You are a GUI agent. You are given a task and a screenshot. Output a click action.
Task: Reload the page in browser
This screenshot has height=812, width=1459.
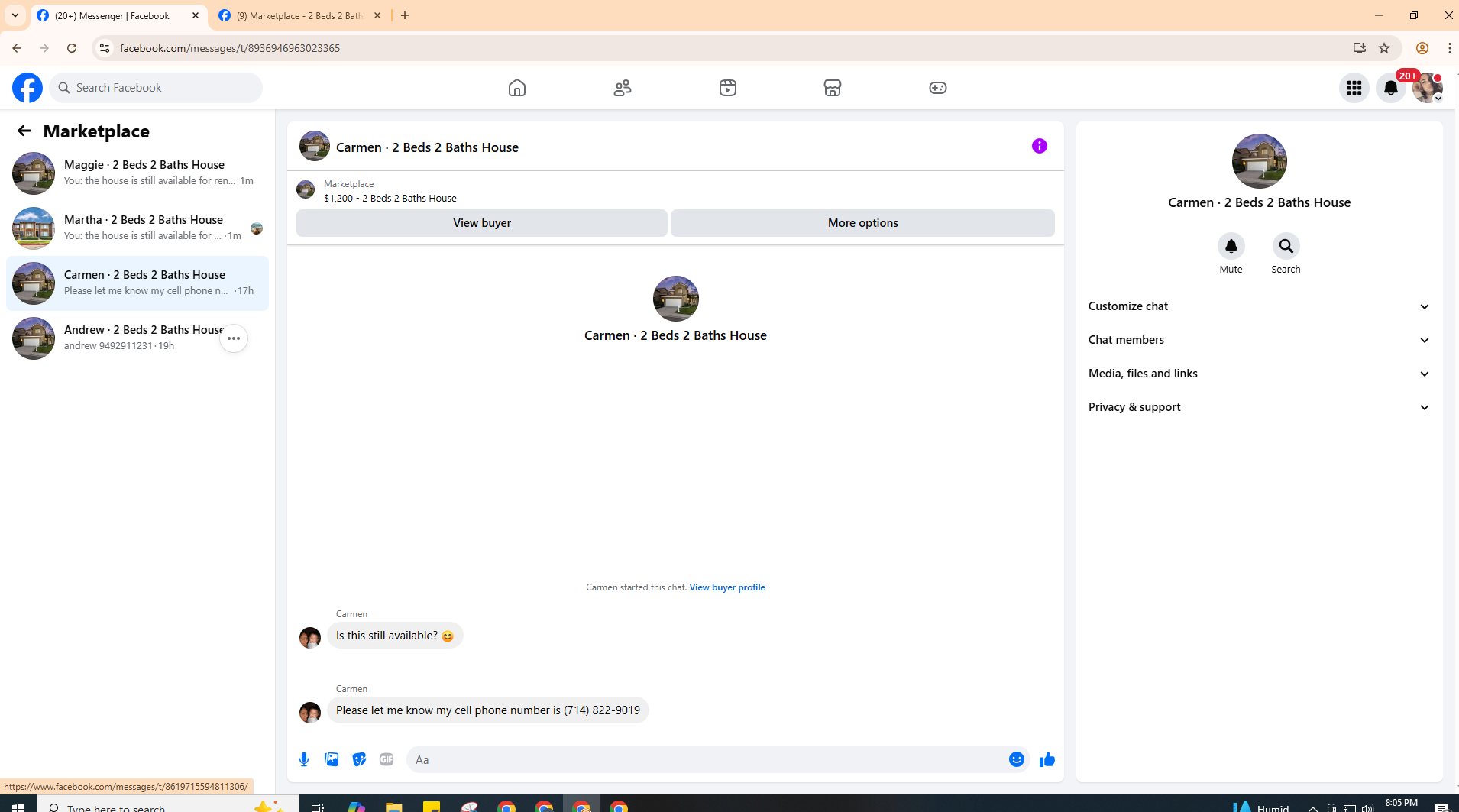pos(72,48)
